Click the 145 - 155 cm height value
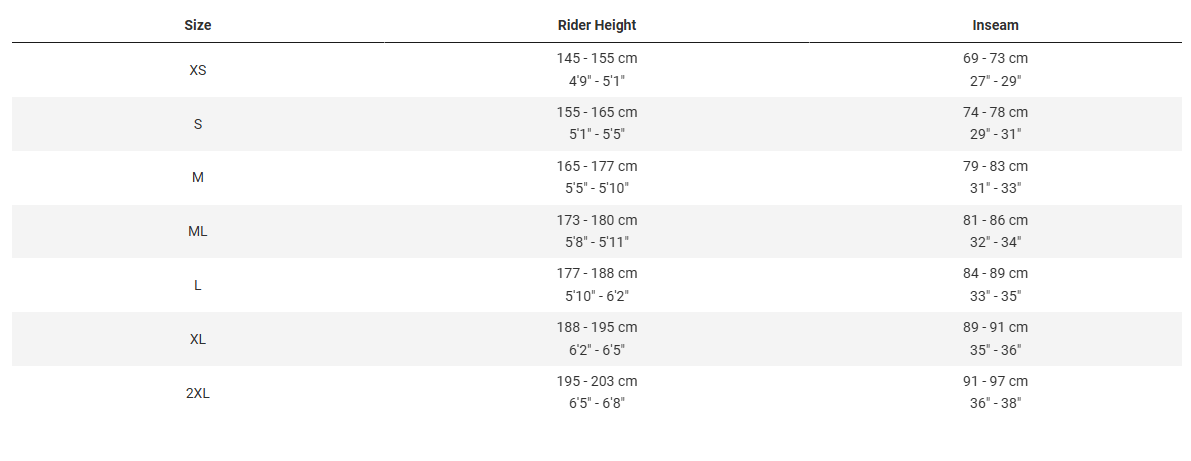Image resolution: width=1191 pixels, height=461 pixels. (597, 58)
